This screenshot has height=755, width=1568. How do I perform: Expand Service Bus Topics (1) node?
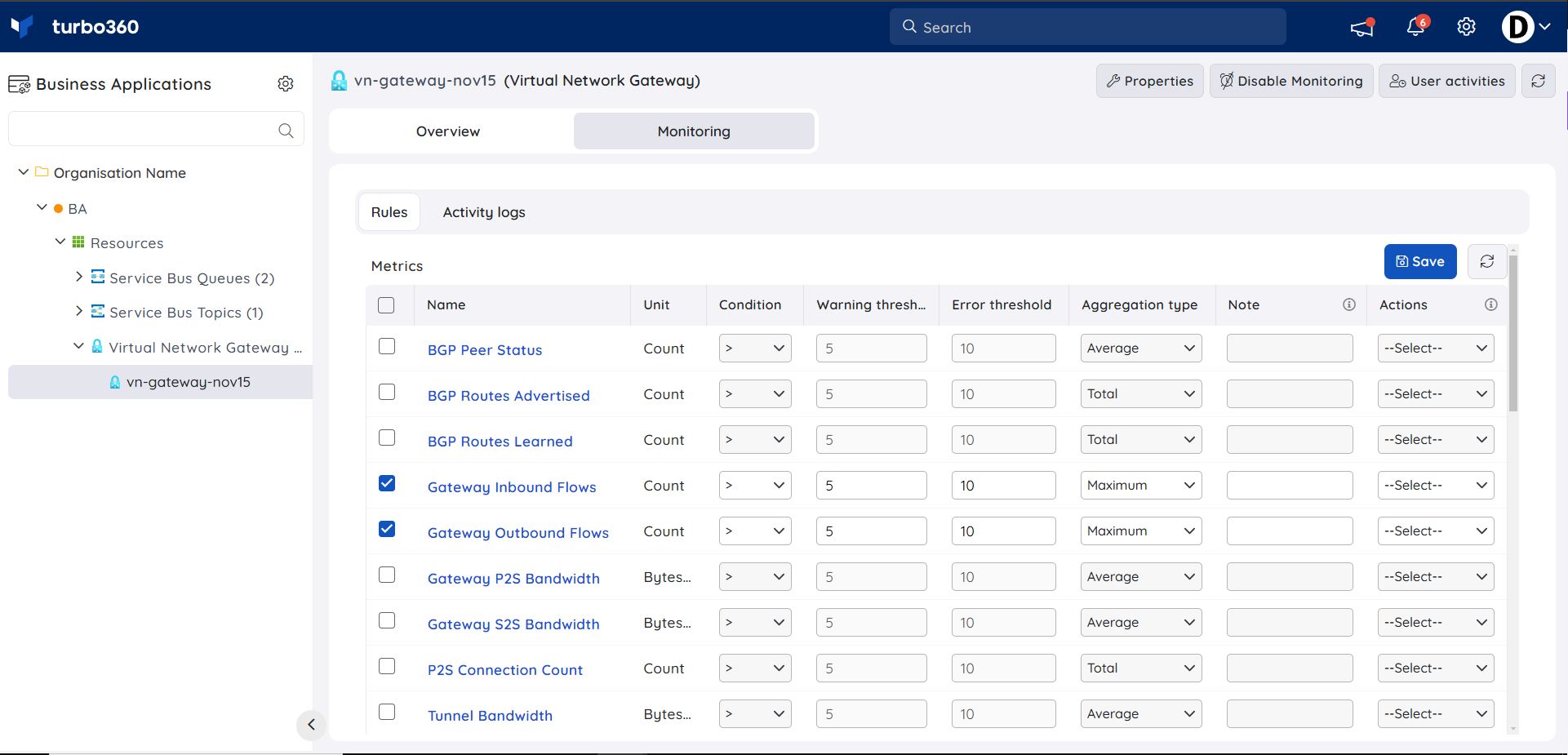coord(79,311)
